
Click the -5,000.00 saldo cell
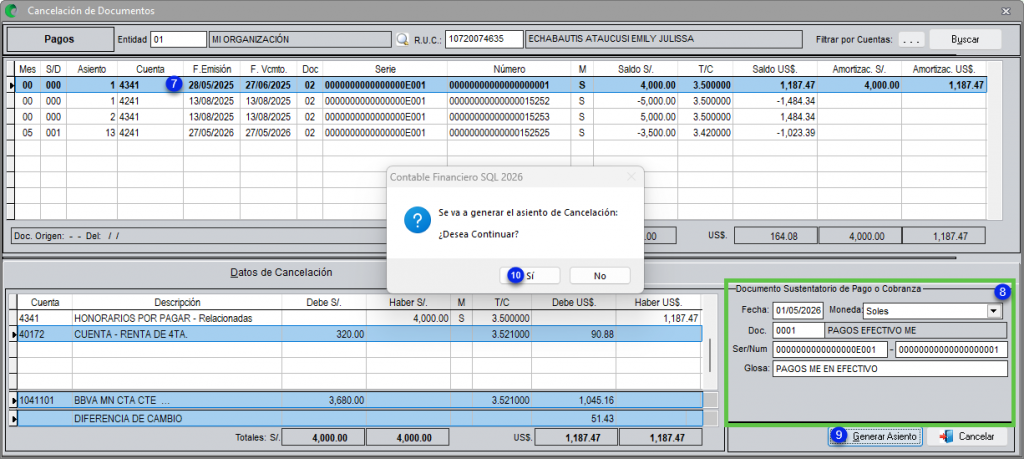tap(635, 101)
